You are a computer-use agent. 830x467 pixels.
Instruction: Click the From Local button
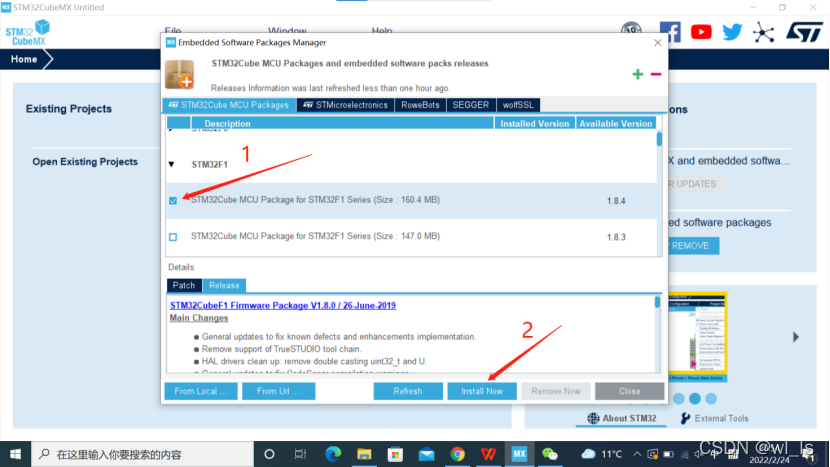(201, 391)
